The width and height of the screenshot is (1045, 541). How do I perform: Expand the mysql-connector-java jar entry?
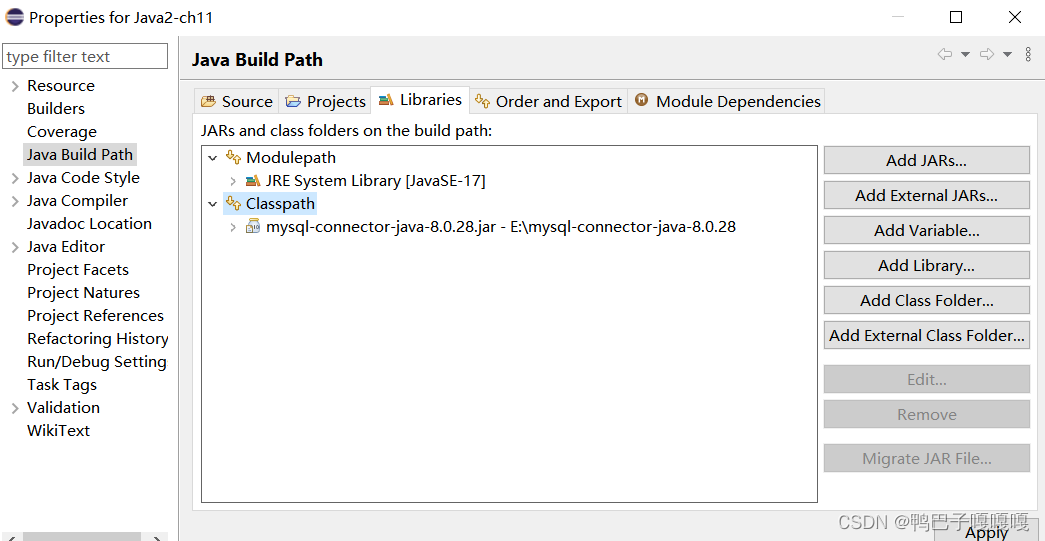coord(233,227)
